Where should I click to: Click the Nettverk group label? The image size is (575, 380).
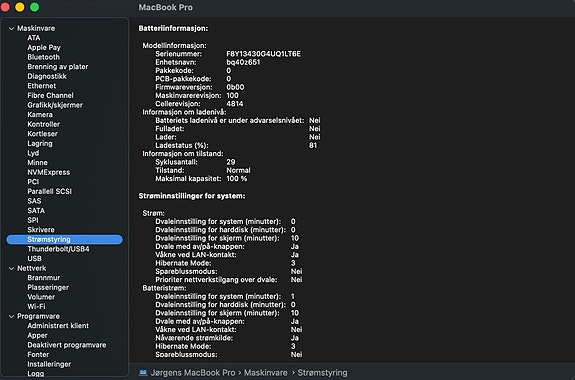pos(32,268)
